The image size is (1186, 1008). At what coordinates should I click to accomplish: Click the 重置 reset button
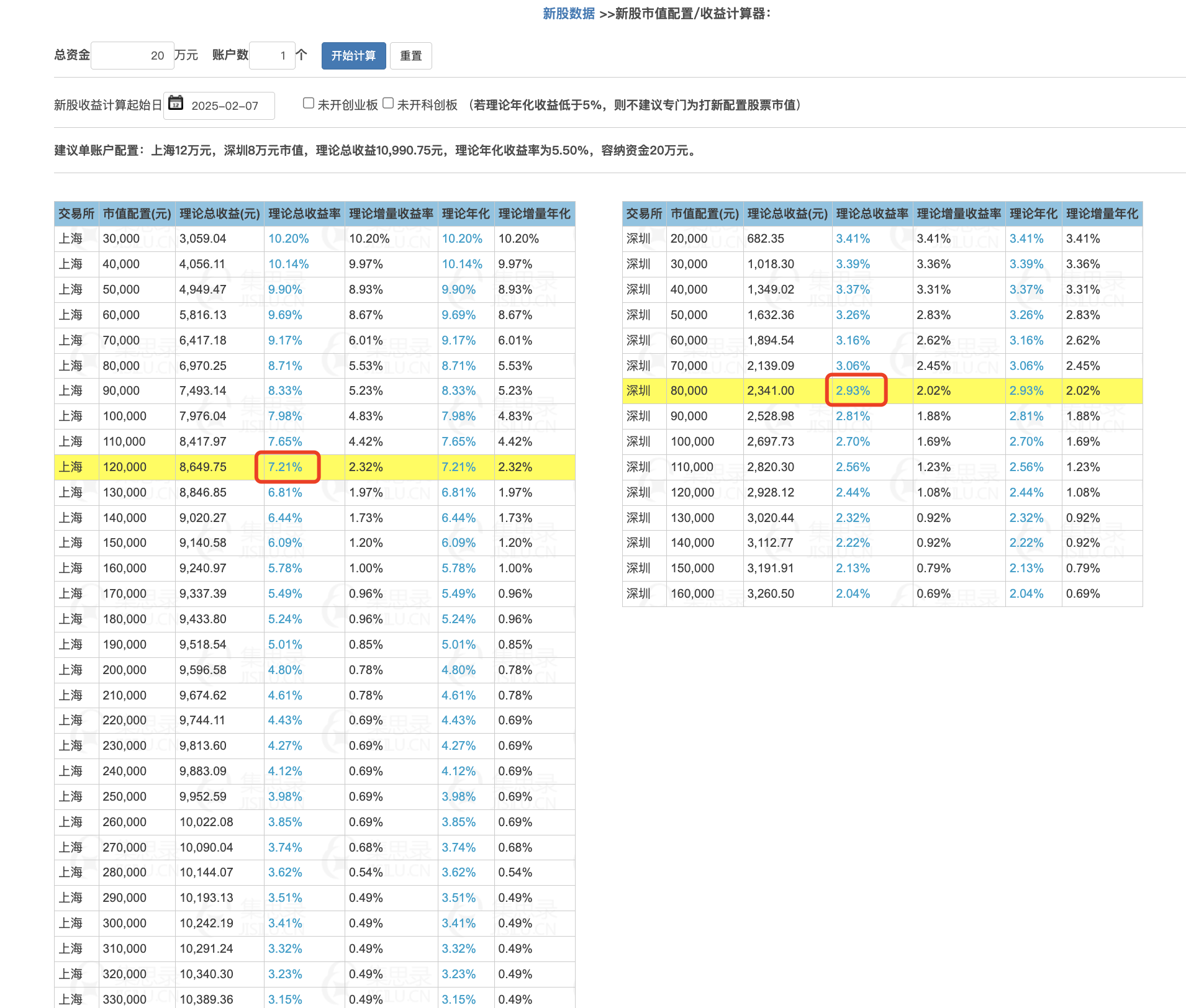coord(410,56)
